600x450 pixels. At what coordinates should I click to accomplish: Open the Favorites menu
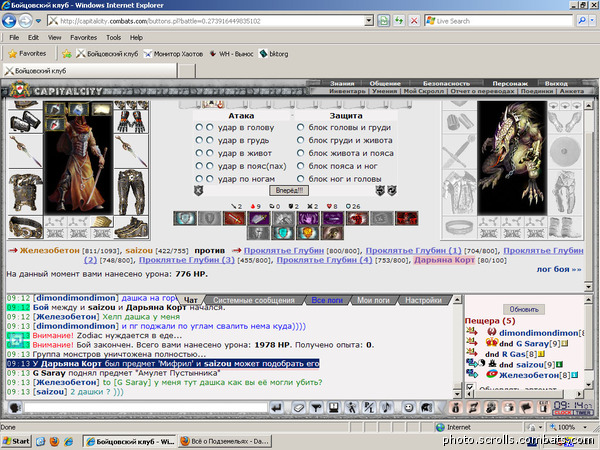pyautogui.click(x=83, y=38)
